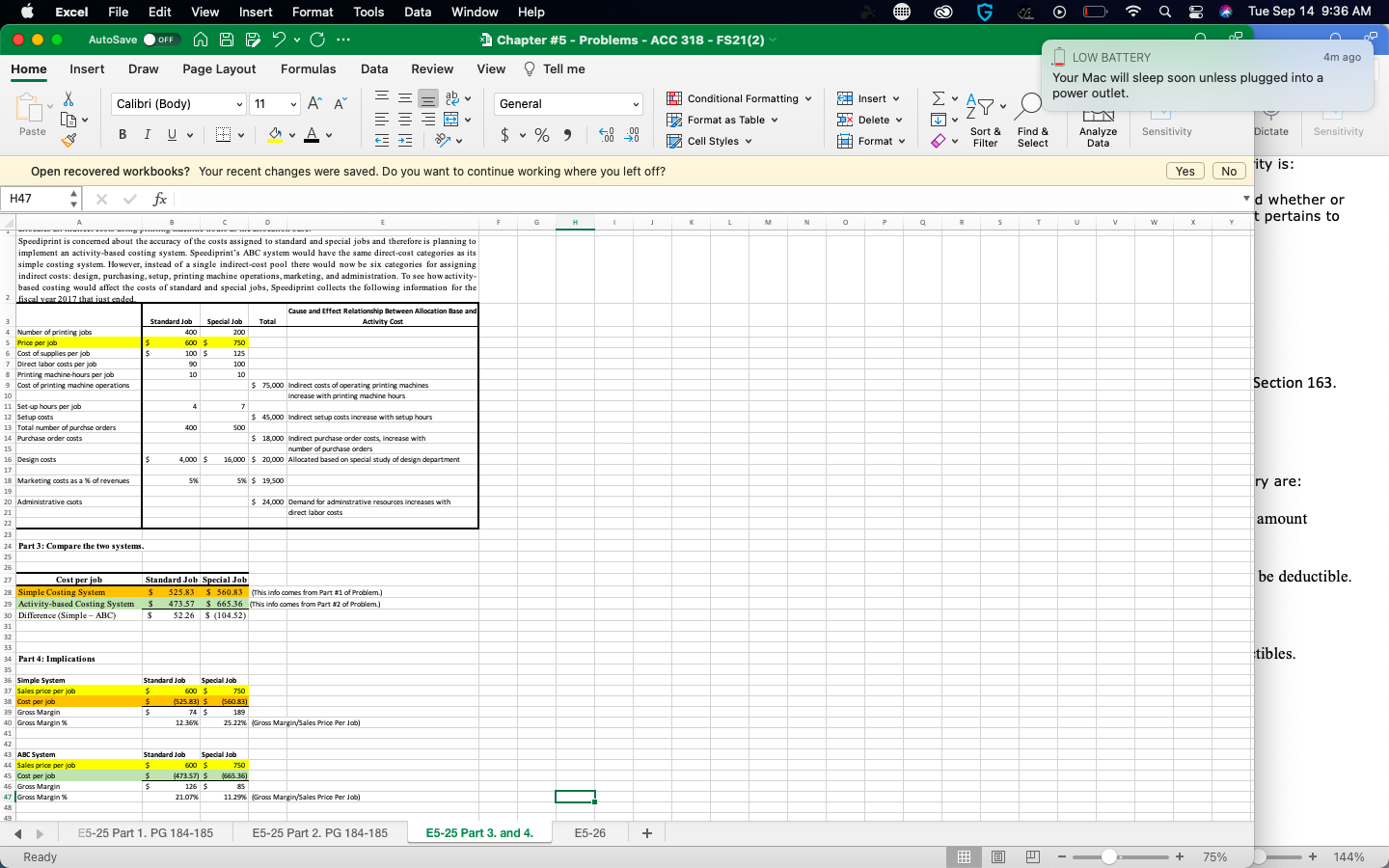Click the Decrease Decimal icon
The width and height of the screenshot is (1389, 868).
632,135
